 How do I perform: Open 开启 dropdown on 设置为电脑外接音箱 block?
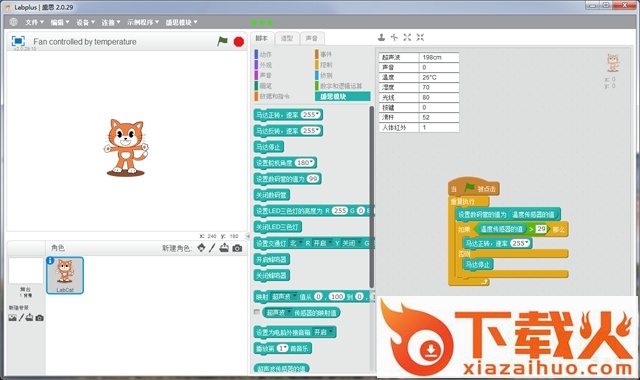click(331, 332)
